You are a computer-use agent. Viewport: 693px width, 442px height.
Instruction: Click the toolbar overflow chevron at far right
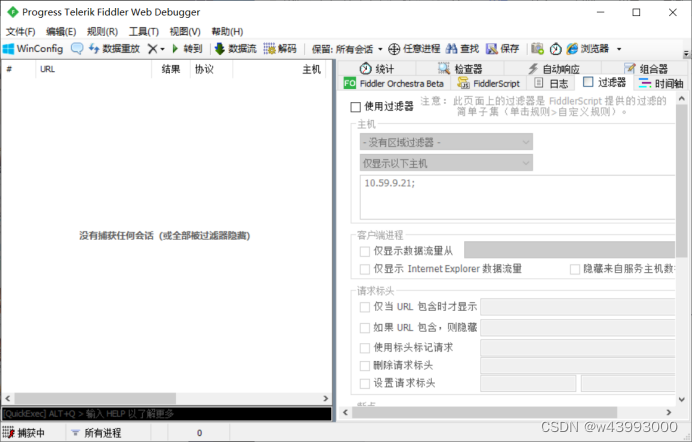pos(686,53)
